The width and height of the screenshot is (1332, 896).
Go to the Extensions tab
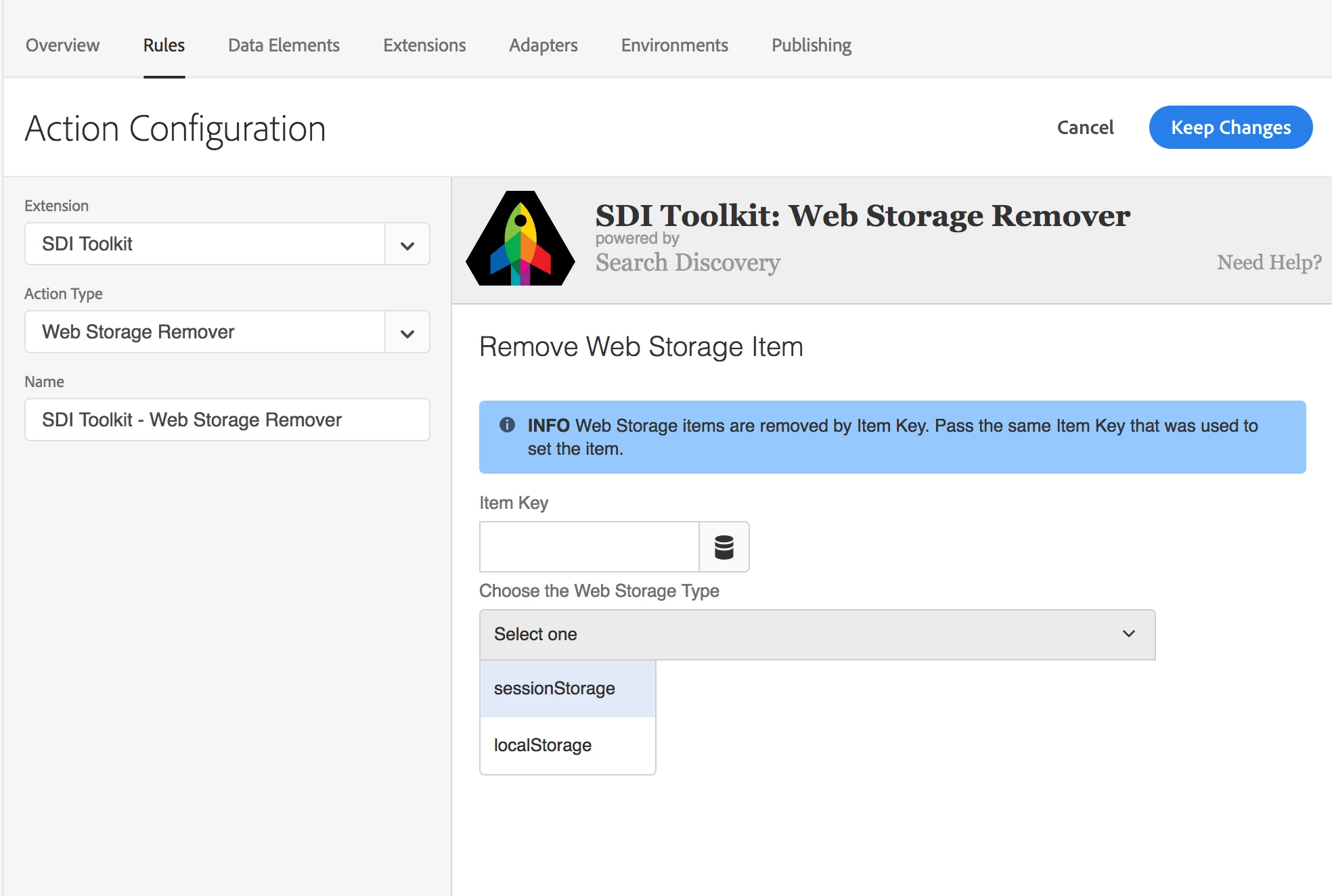pyautogui.click(x=424, y=45)
